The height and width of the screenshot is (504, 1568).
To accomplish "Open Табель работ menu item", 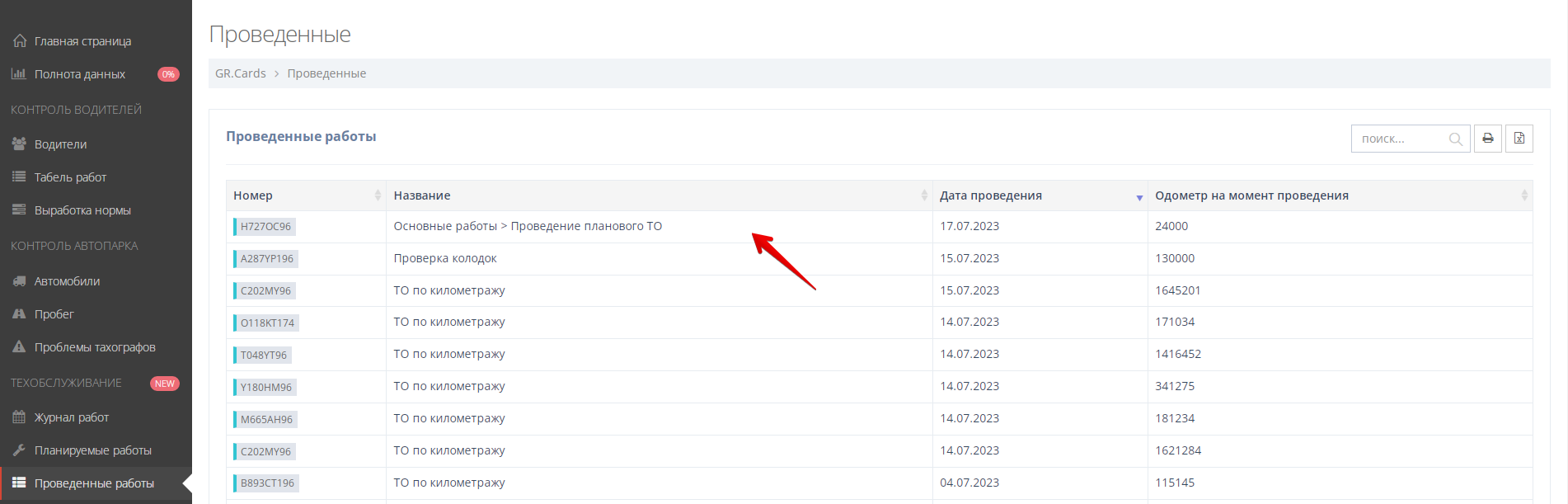I will pyautogui.click(x=70, y=177).
